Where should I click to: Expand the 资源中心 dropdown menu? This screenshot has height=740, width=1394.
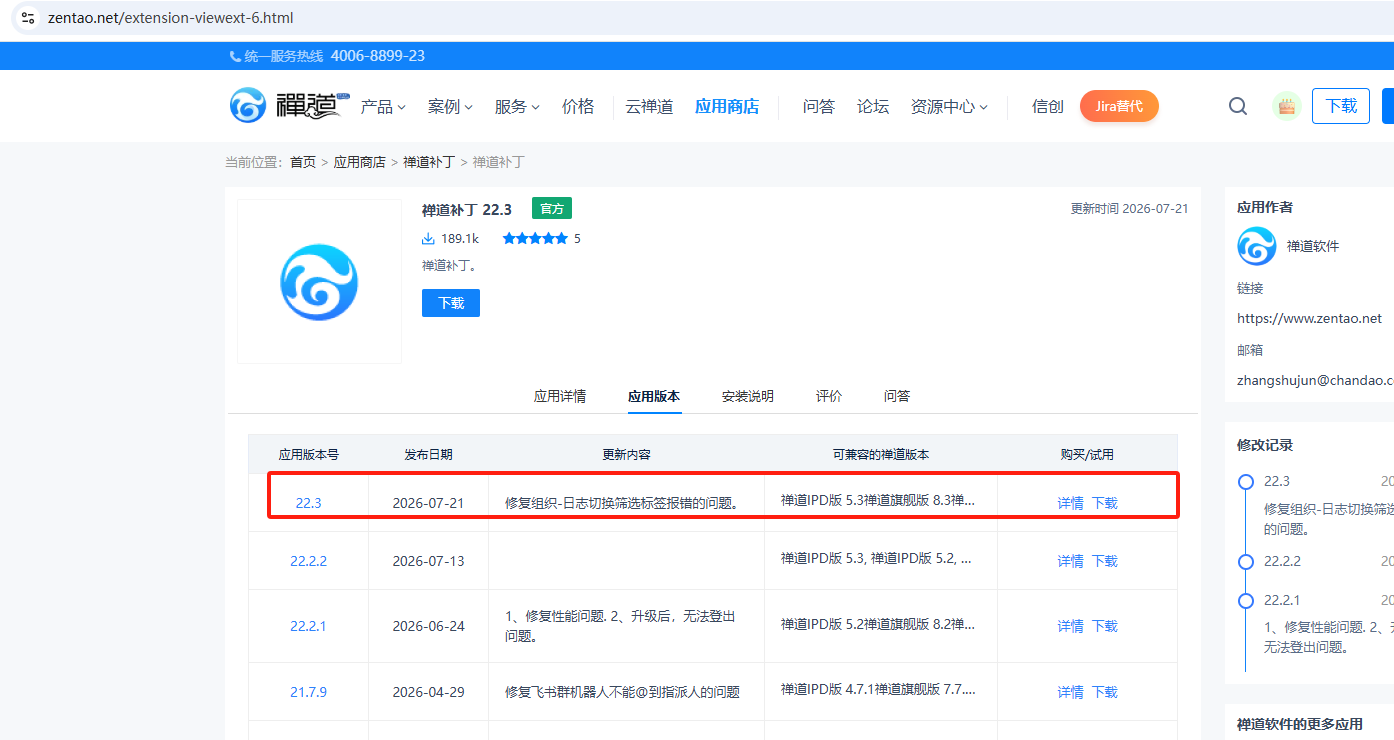tap(949, 106)
